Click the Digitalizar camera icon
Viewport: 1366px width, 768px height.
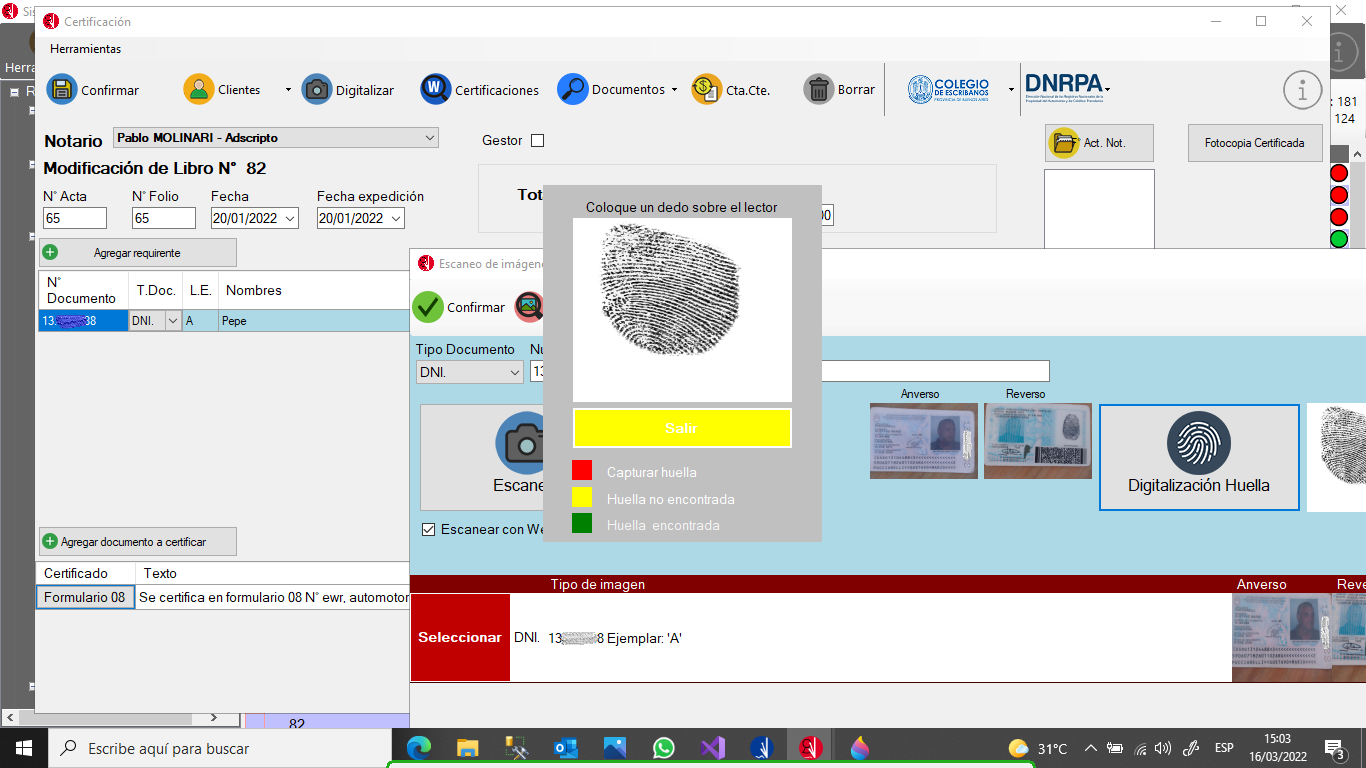pyautogui.click(x=317, y=89)
